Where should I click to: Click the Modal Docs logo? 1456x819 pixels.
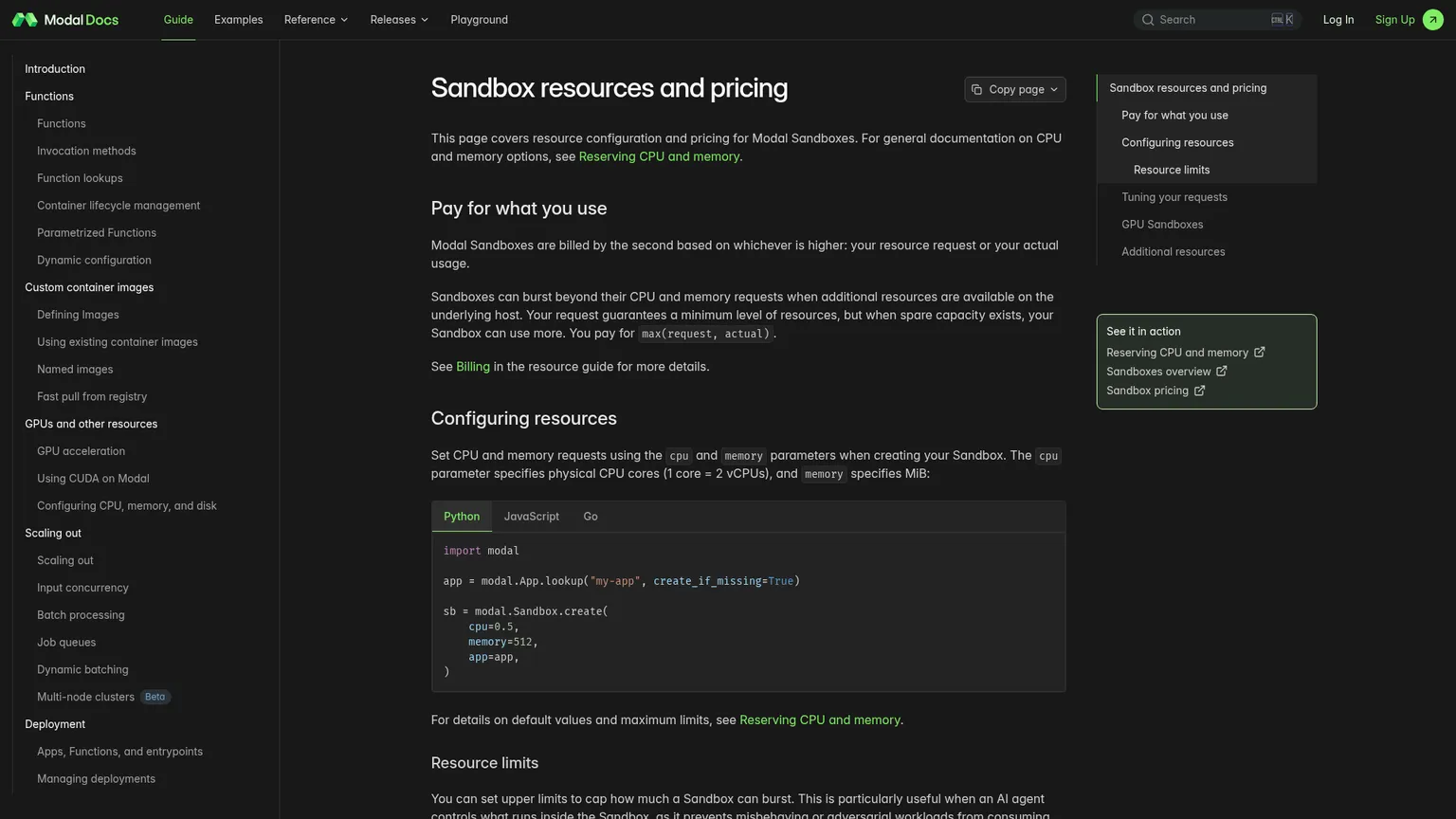click(65, 20)
